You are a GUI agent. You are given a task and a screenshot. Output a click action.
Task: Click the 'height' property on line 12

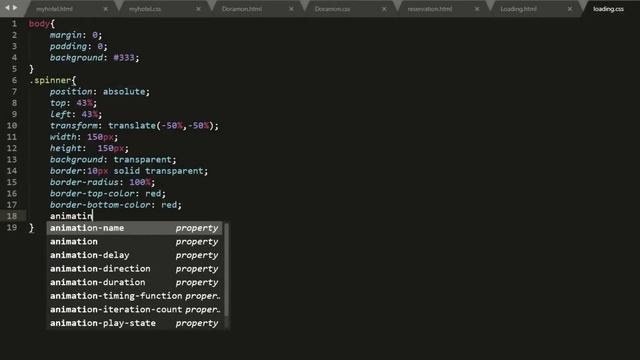pyautogui.click(x=66, y=149)
